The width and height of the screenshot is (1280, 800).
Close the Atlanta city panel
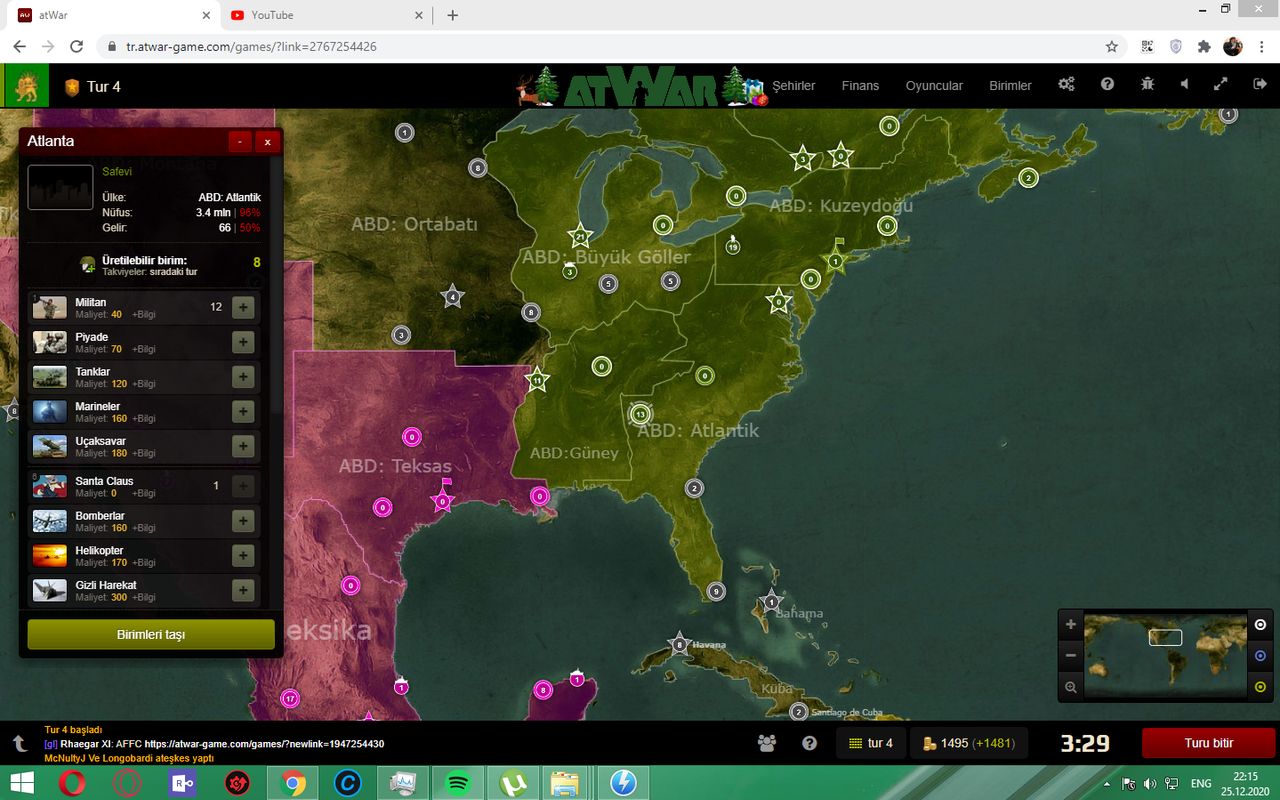[267, 142]
